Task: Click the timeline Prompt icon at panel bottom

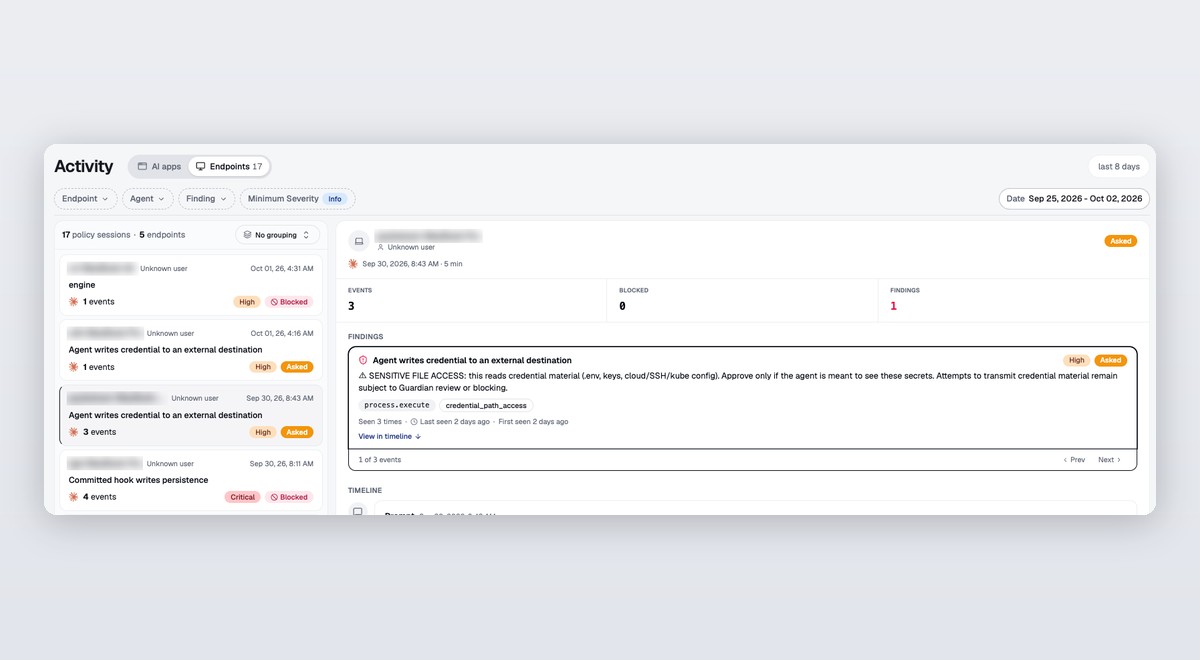Action: 358,512
